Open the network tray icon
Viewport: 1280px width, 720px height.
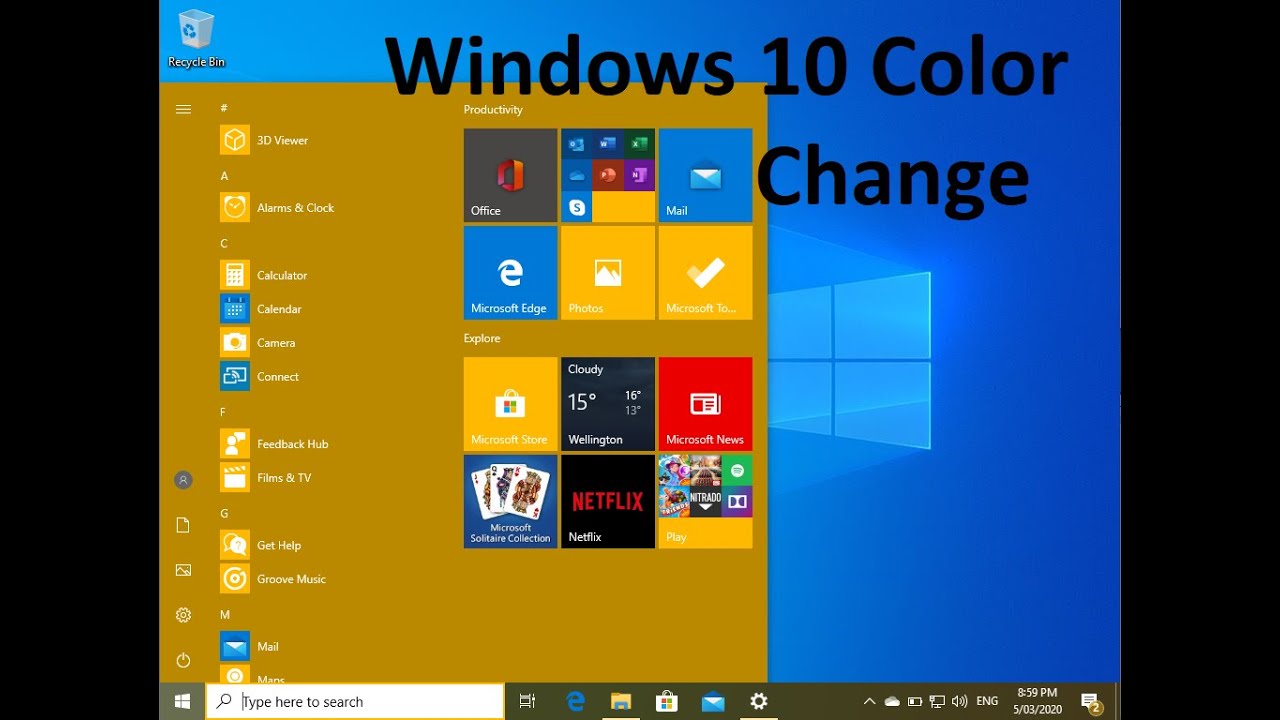coord(937,702)
